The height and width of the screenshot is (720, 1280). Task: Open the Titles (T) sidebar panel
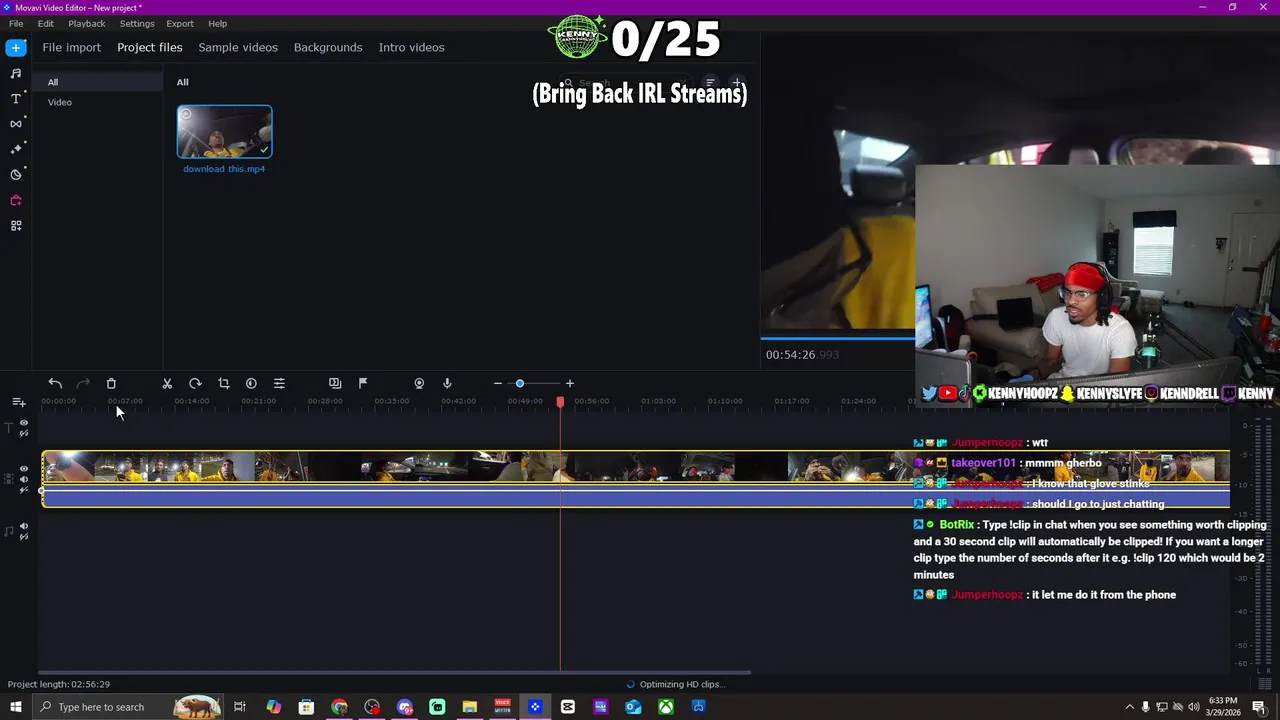click(16, 98)
